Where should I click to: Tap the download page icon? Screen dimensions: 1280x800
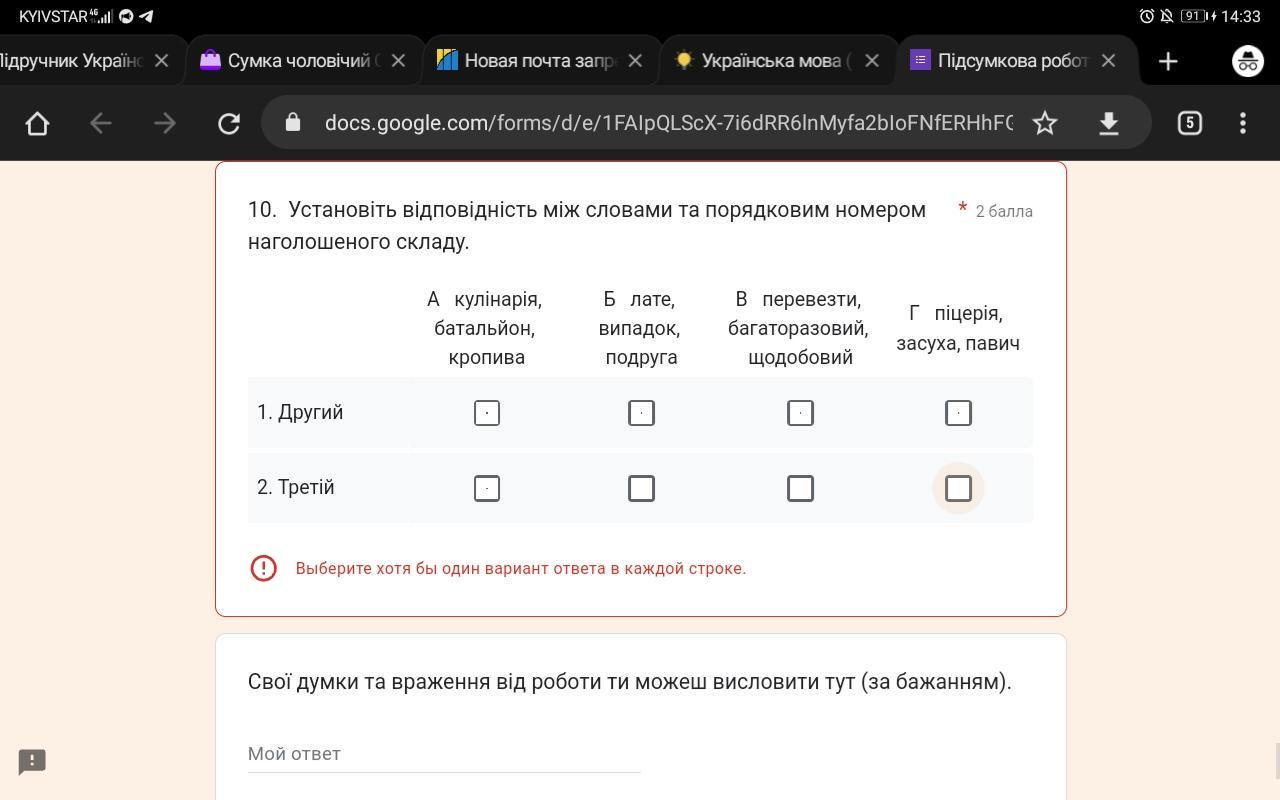pos(1108,123)
